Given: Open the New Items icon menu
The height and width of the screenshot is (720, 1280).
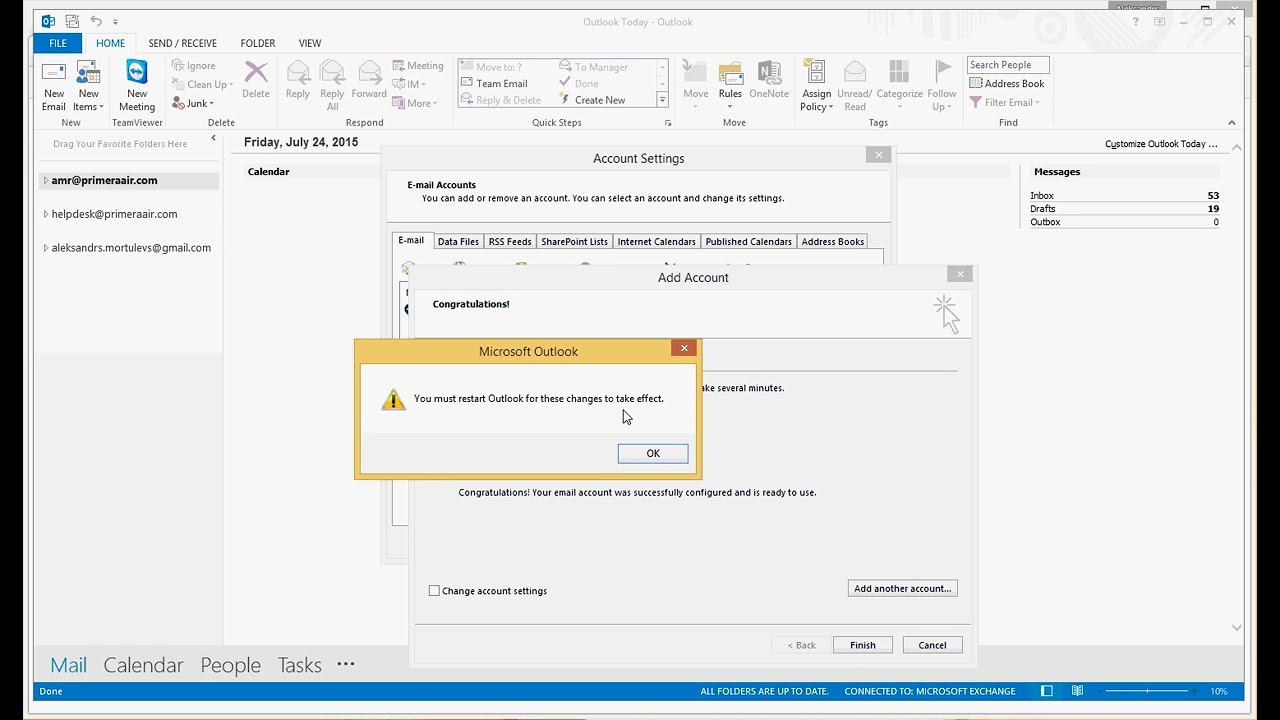Looking at the screenshot, I should (88, 86).
